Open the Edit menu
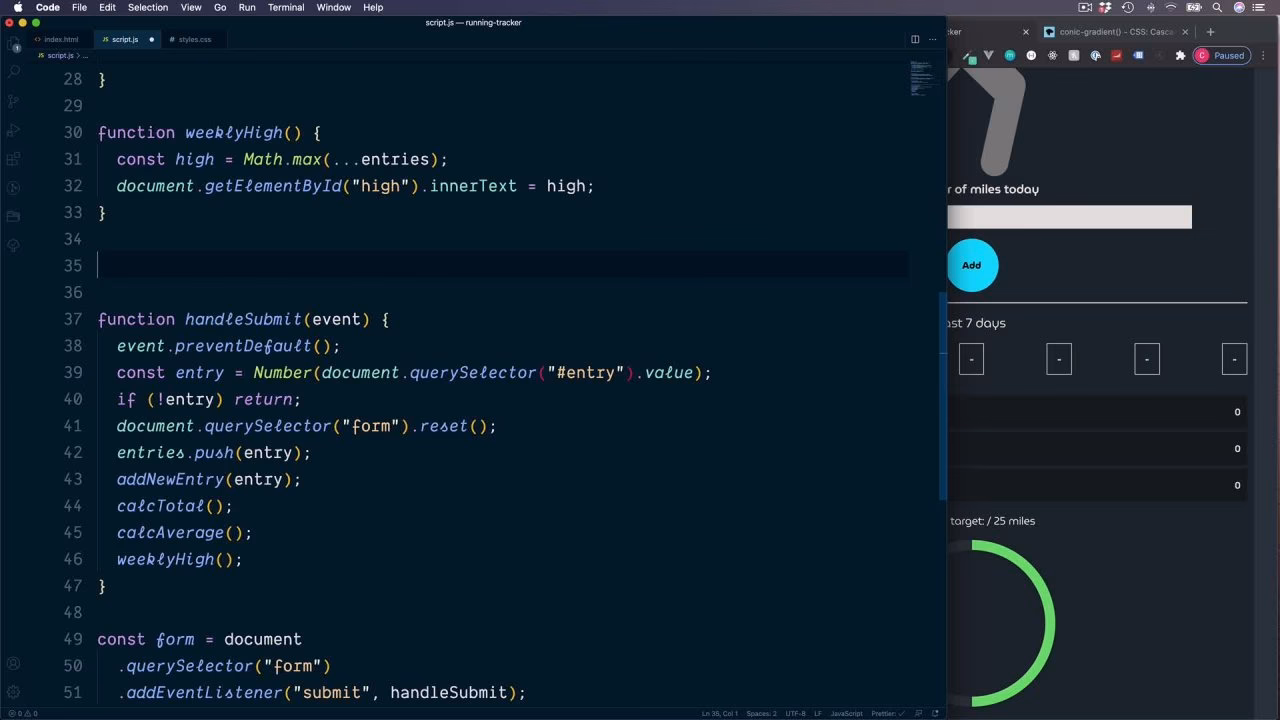 tap(107, 7)
